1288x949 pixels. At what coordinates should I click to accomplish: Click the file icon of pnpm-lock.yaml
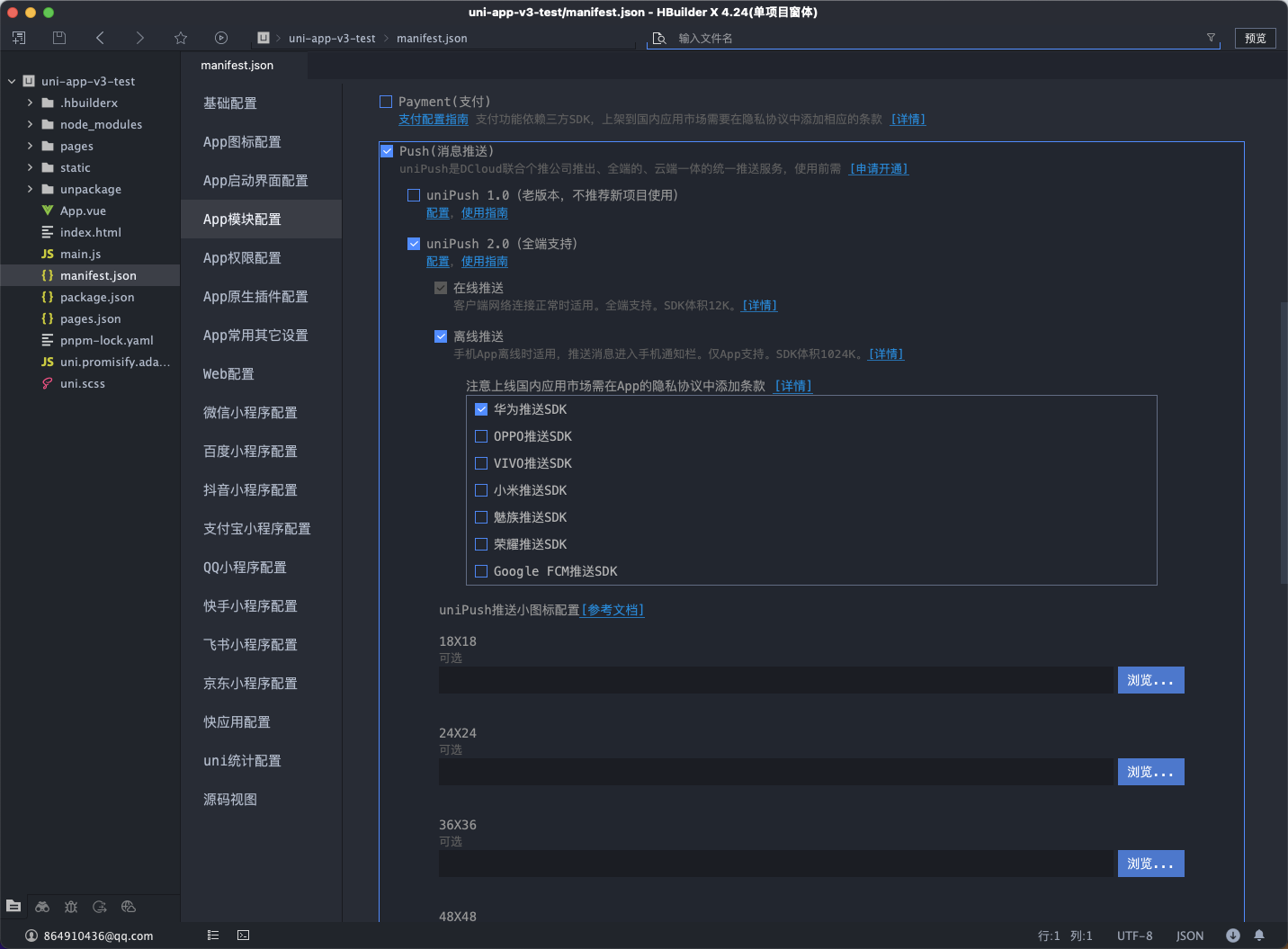pos(48,340)
